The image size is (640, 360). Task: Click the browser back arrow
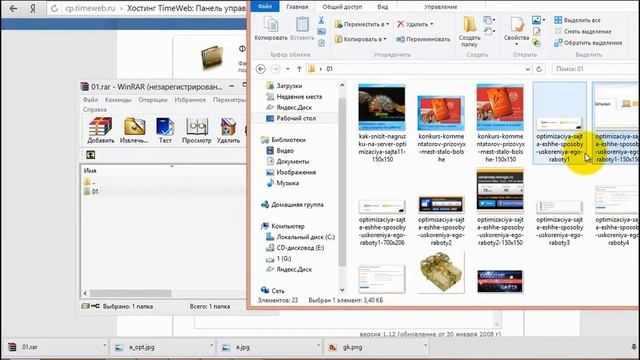tap(13, 8)
